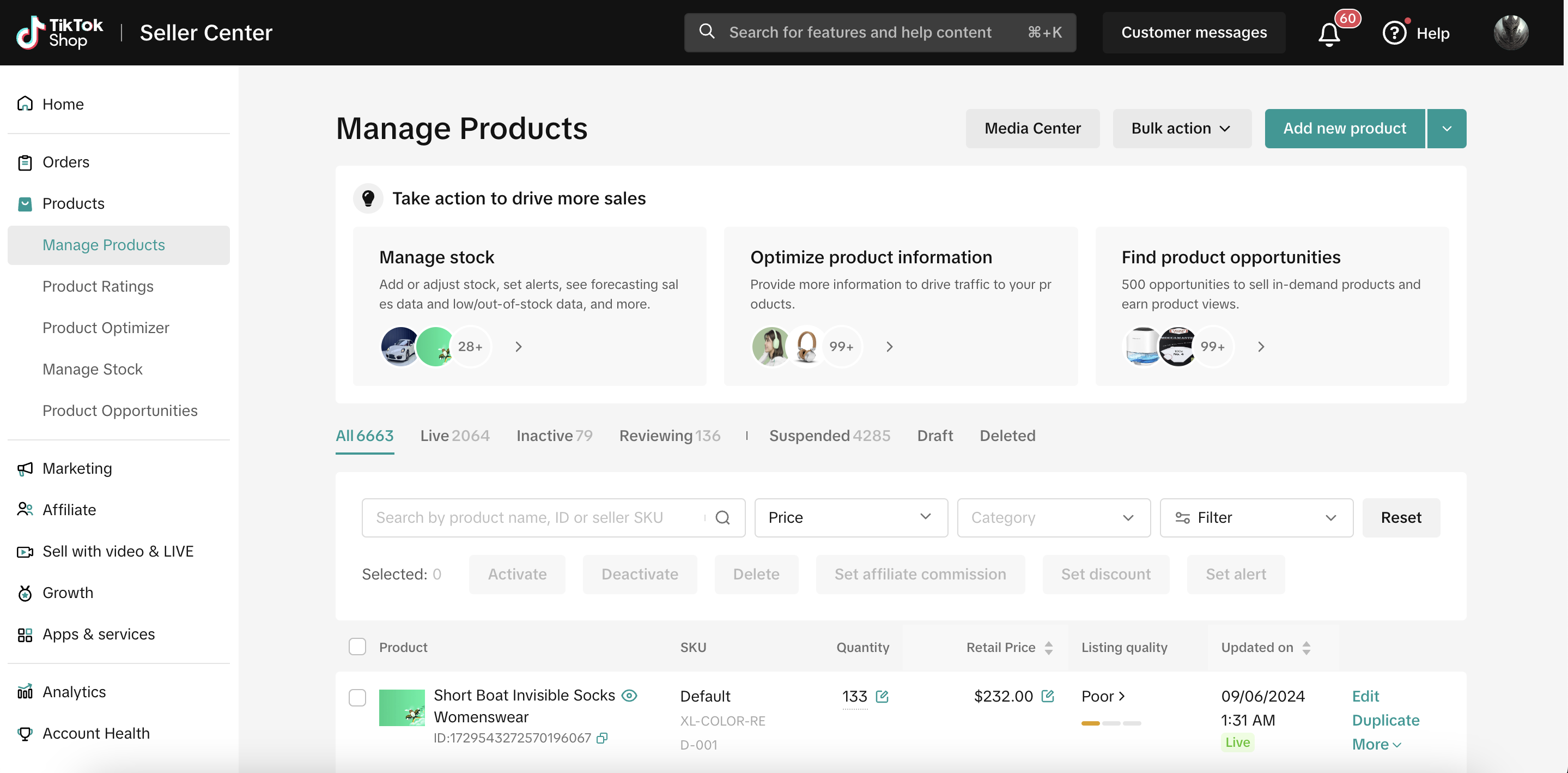Image resolution: width=1568 pixels, height=773 pixels.
Task: Copy the product ID using copy icon
Action: click(602, 738)
